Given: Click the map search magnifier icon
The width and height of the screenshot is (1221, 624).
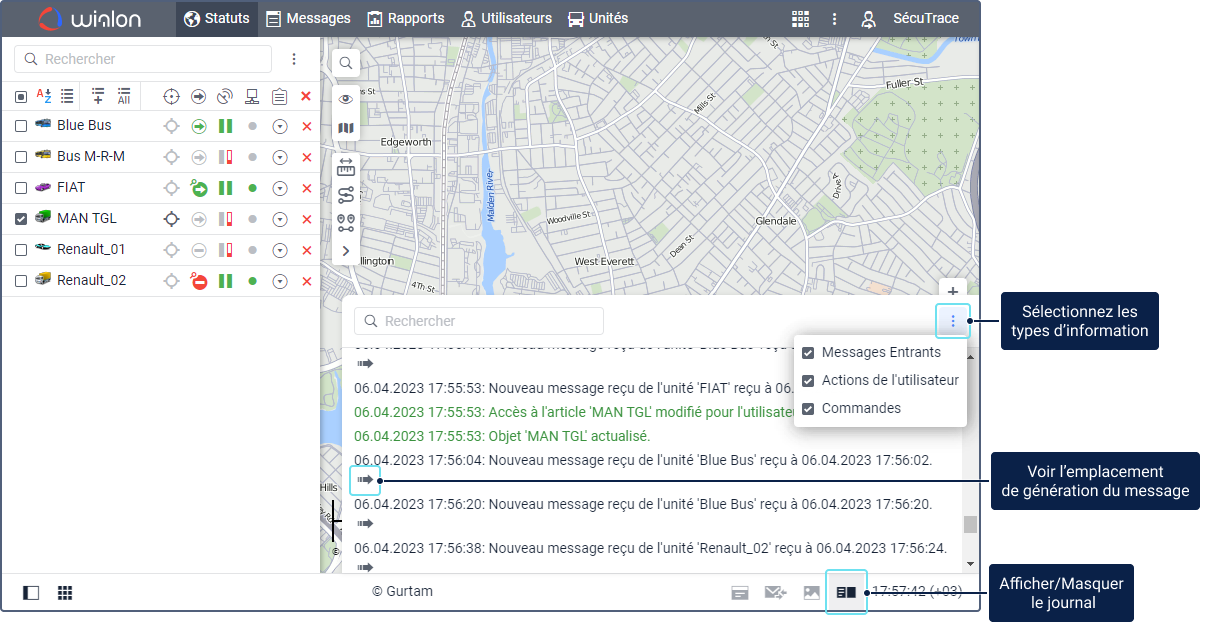Looking at the screenshot, I should point(345,64).
